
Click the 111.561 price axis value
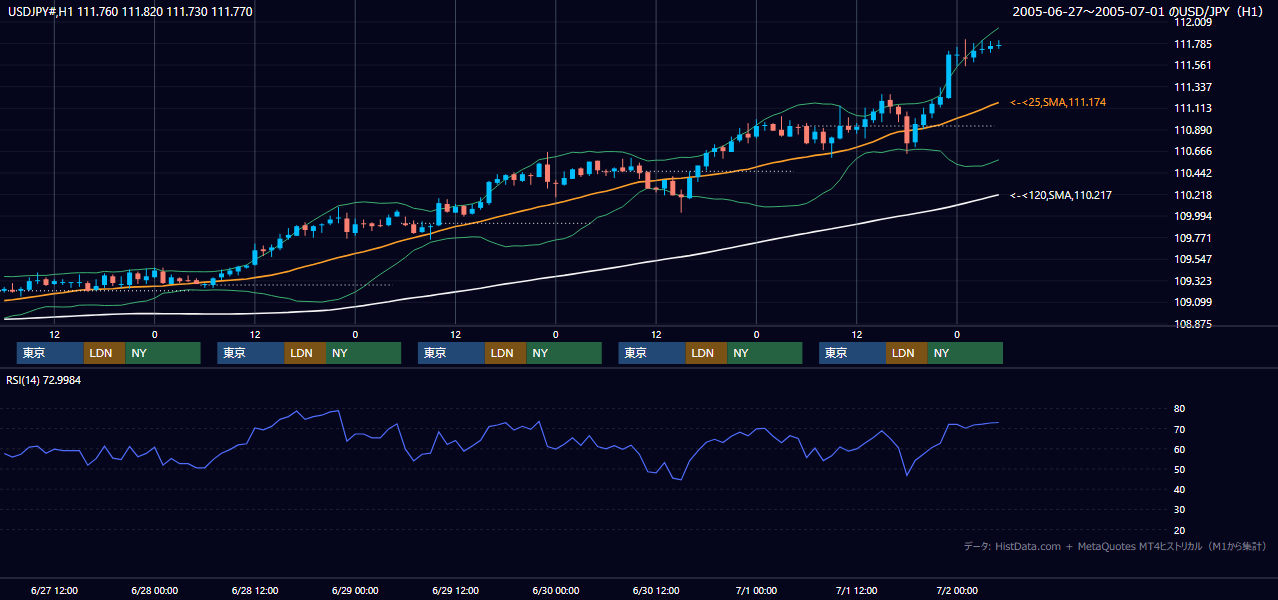pyautogui.click(x=1193, y=65)
